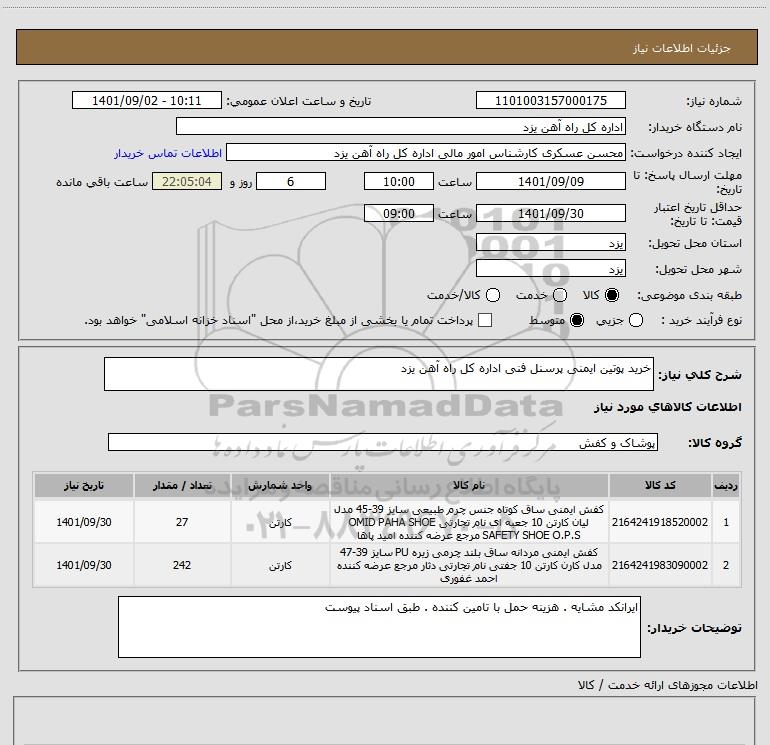This screenshot has height=745, width=770.
Task: Select the کالا radio button
Action: 612,295
